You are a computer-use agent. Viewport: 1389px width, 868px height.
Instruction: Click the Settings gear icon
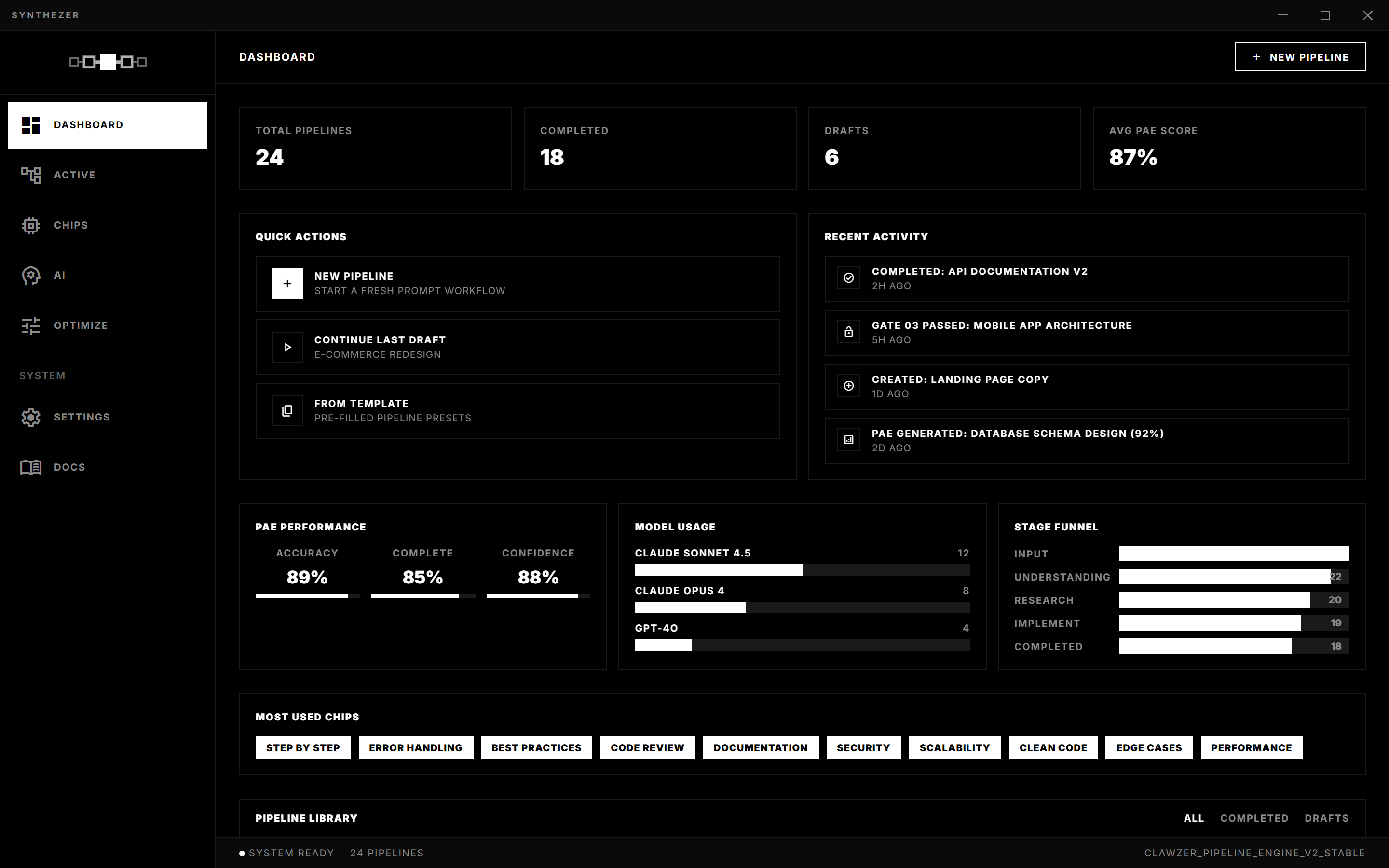pos(30,417)
